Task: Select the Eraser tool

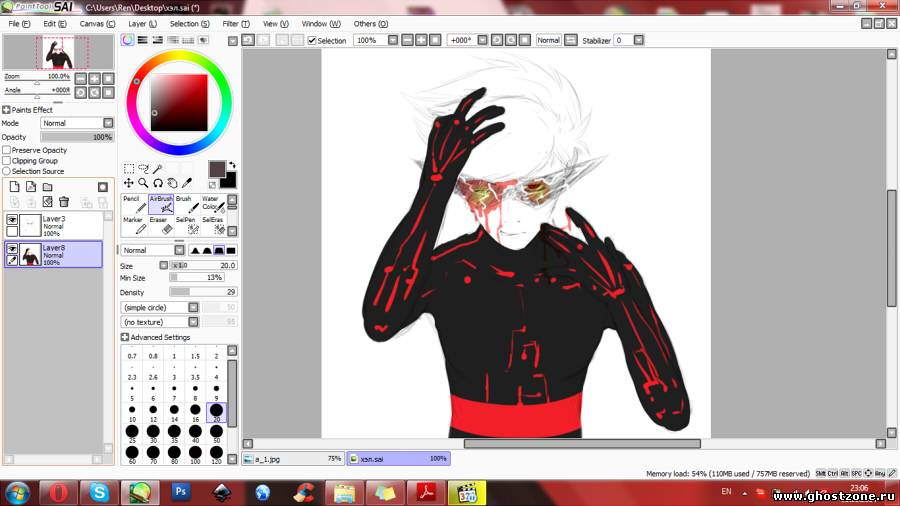Action: 161,225
